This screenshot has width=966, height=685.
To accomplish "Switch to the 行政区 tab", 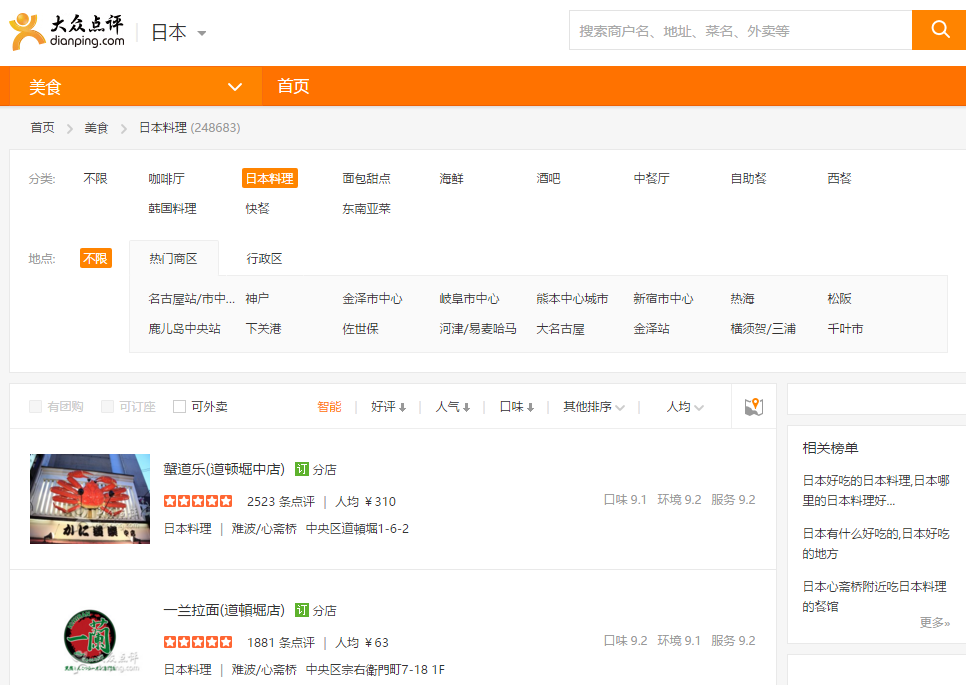I will [264, 258].
